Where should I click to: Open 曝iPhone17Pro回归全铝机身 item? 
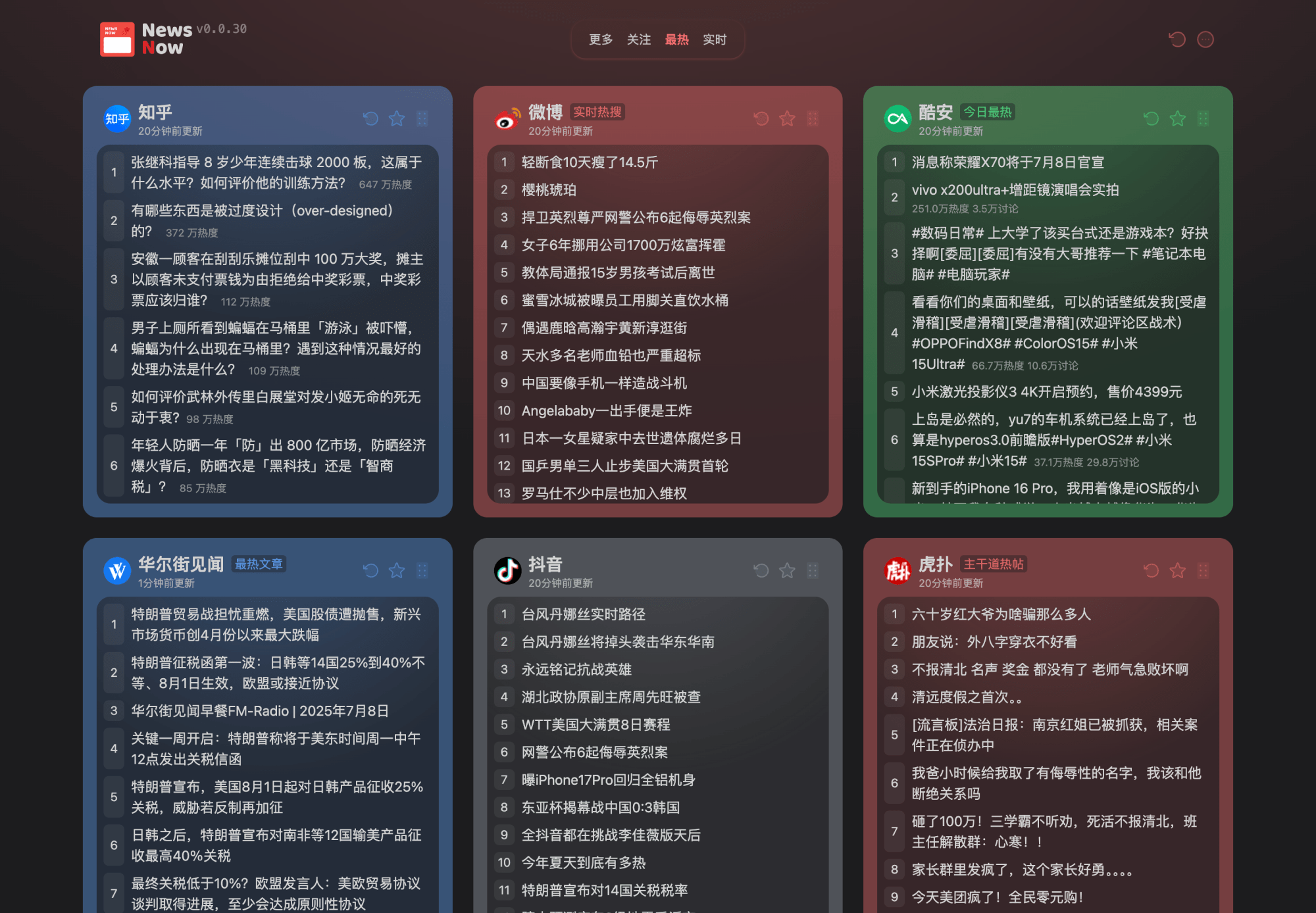pos(657,780)
